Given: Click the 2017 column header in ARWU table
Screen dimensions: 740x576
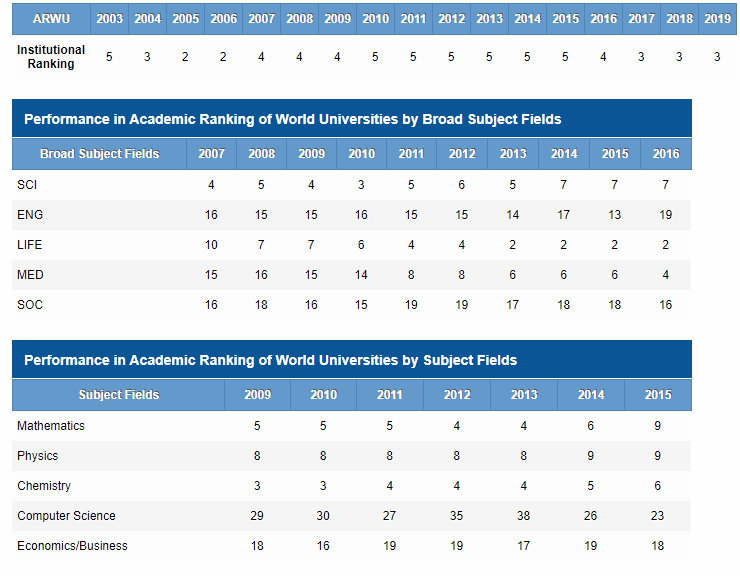Looking at the screenshot, I should point(641,19).
